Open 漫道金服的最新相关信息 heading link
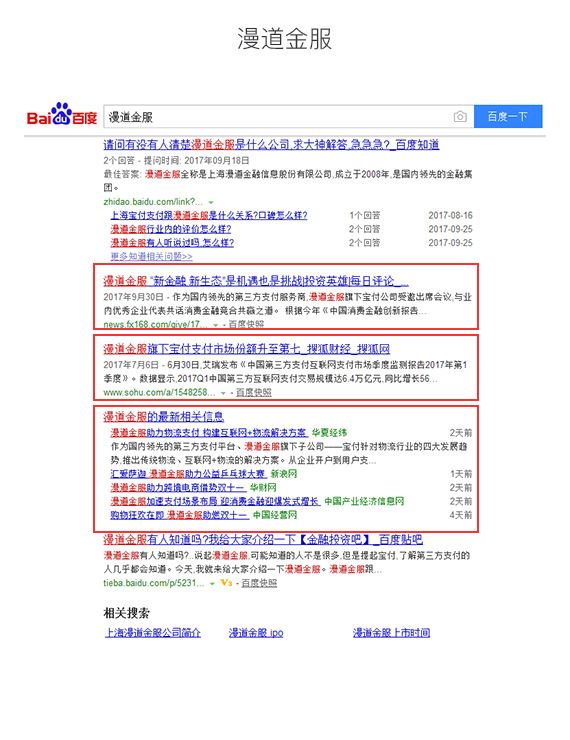Viewport: 570px width, 740px height. [164, 417]
